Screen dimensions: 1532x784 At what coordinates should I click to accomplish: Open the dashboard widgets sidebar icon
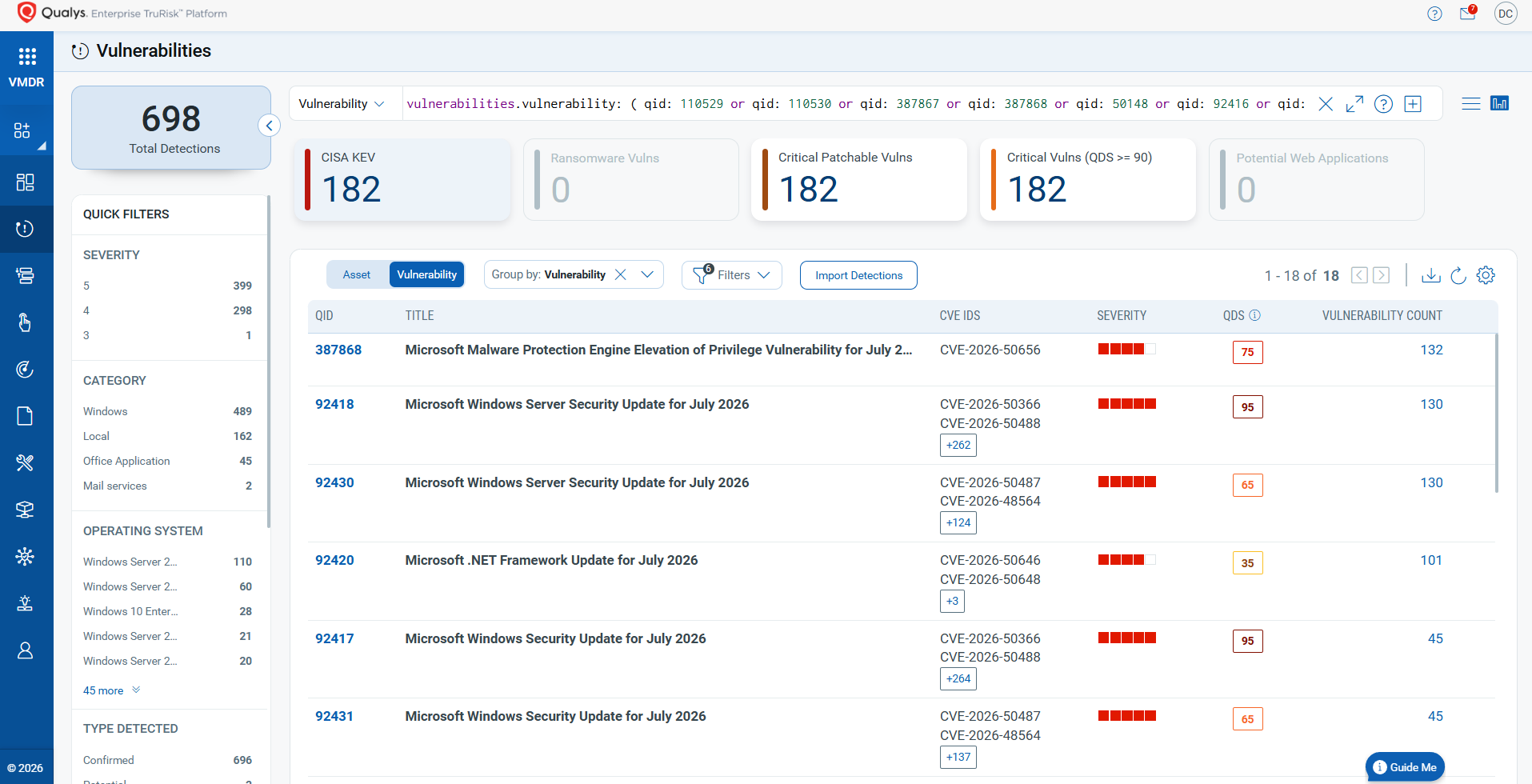22,130
